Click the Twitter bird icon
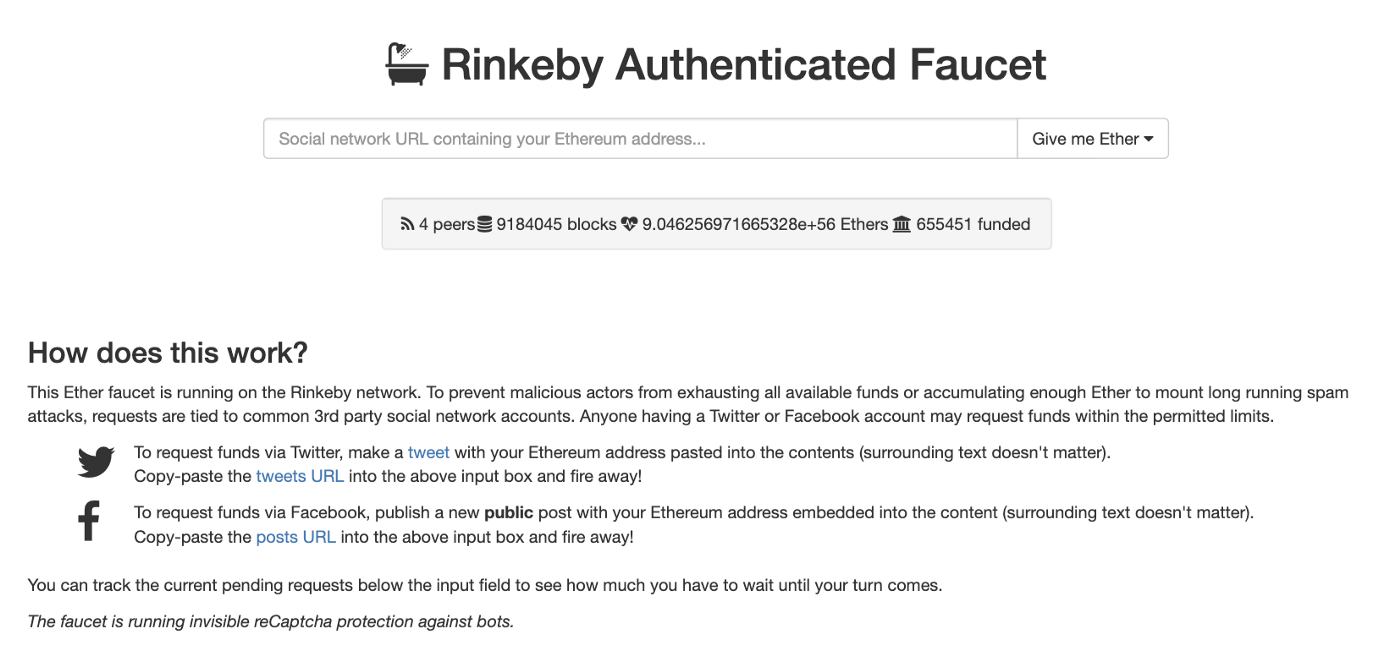Viewport: 1400px width, 661px height. pyautogui.click(x=96, y=462)
